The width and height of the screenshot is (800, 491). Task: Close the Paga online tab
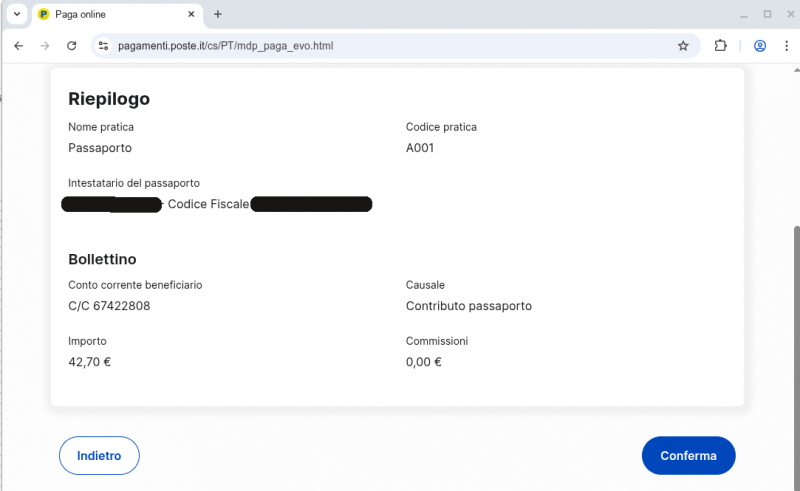click(187, 14)
